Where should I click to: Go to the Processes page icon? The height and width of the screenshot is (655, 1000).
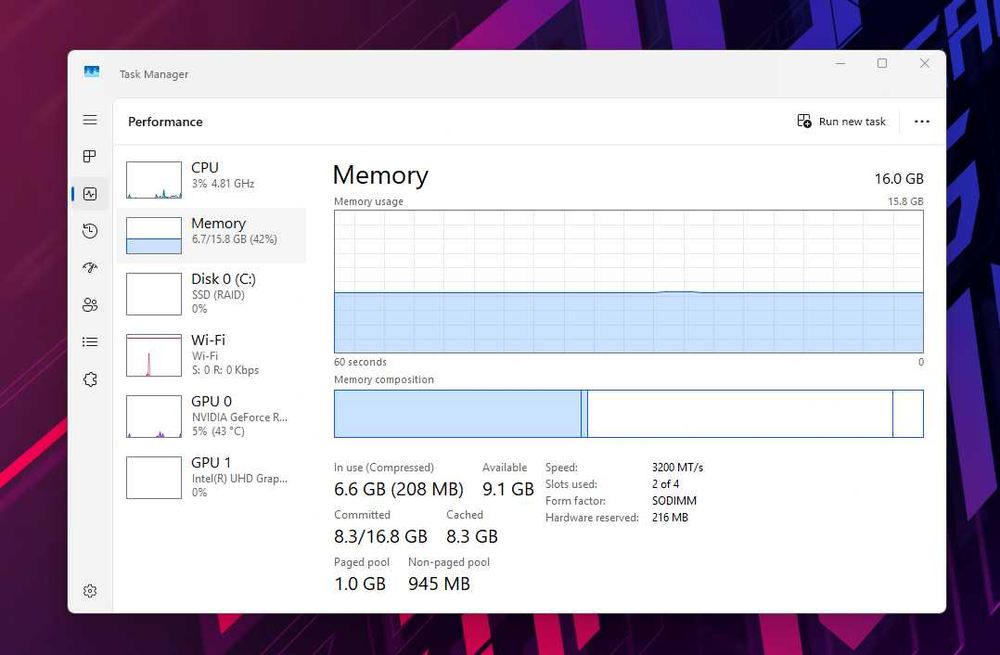point(90,157)
